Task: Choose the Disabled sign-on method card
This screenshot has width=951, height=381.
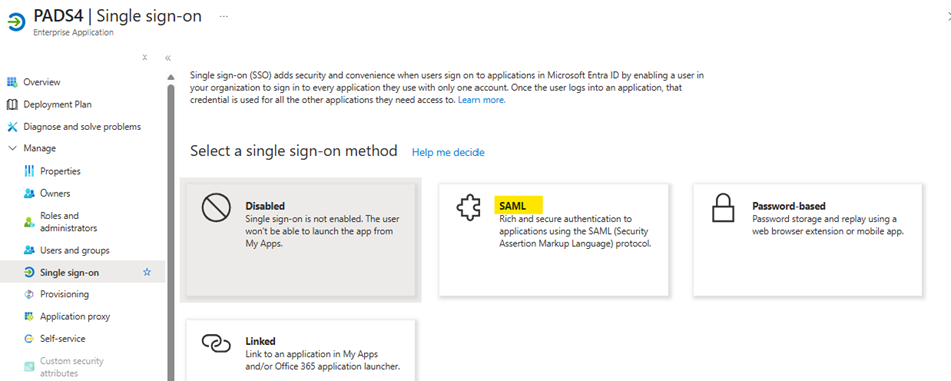Action: pyautogui.click(x=301, y=240)
